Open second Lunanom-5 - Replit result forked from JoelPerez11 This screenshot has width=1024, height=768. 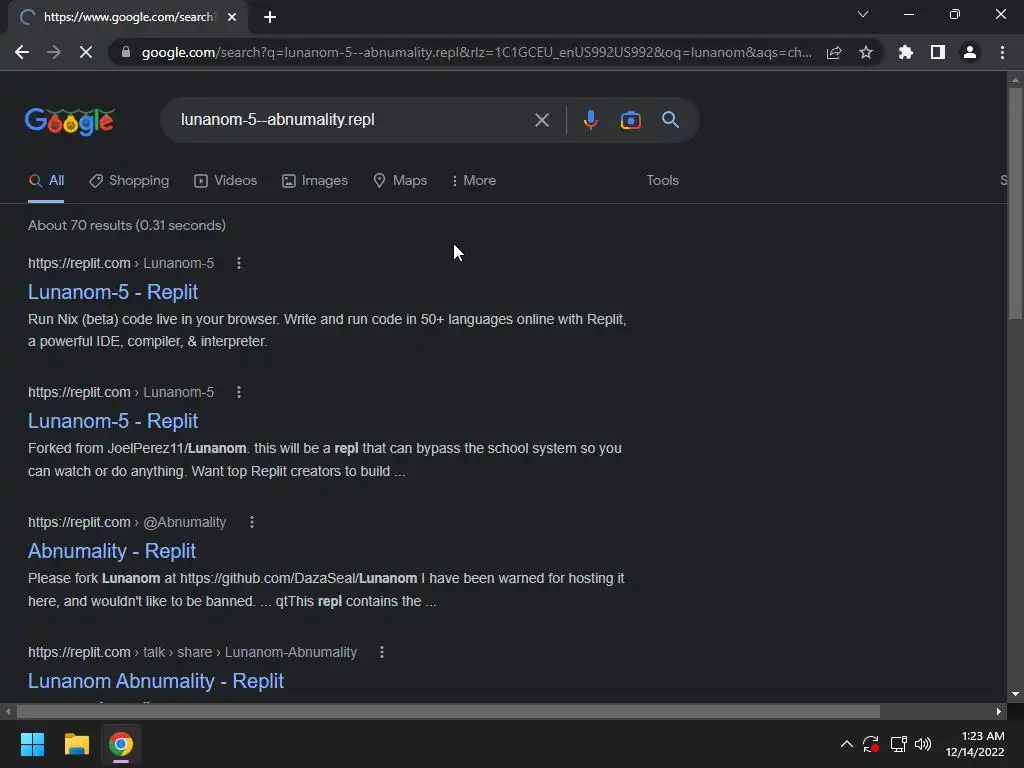112,421
